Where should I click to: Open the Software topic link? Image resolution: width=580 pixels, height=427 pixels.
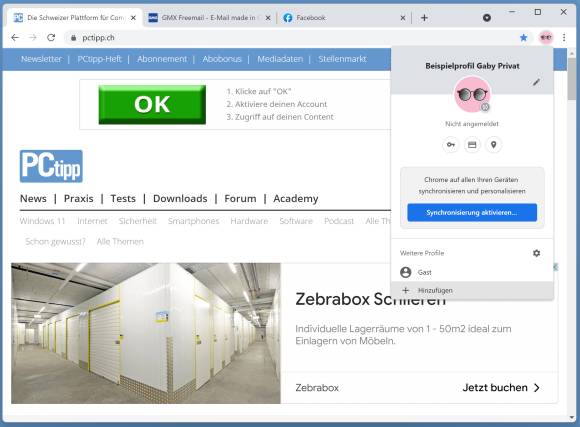(x=296, y=221)
